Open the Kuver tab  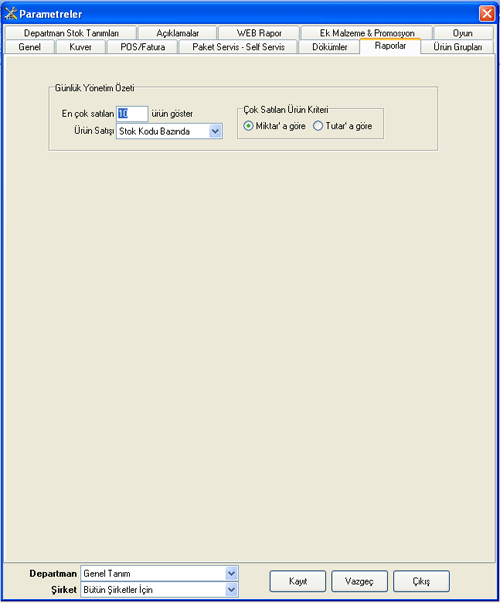point(80,47)
